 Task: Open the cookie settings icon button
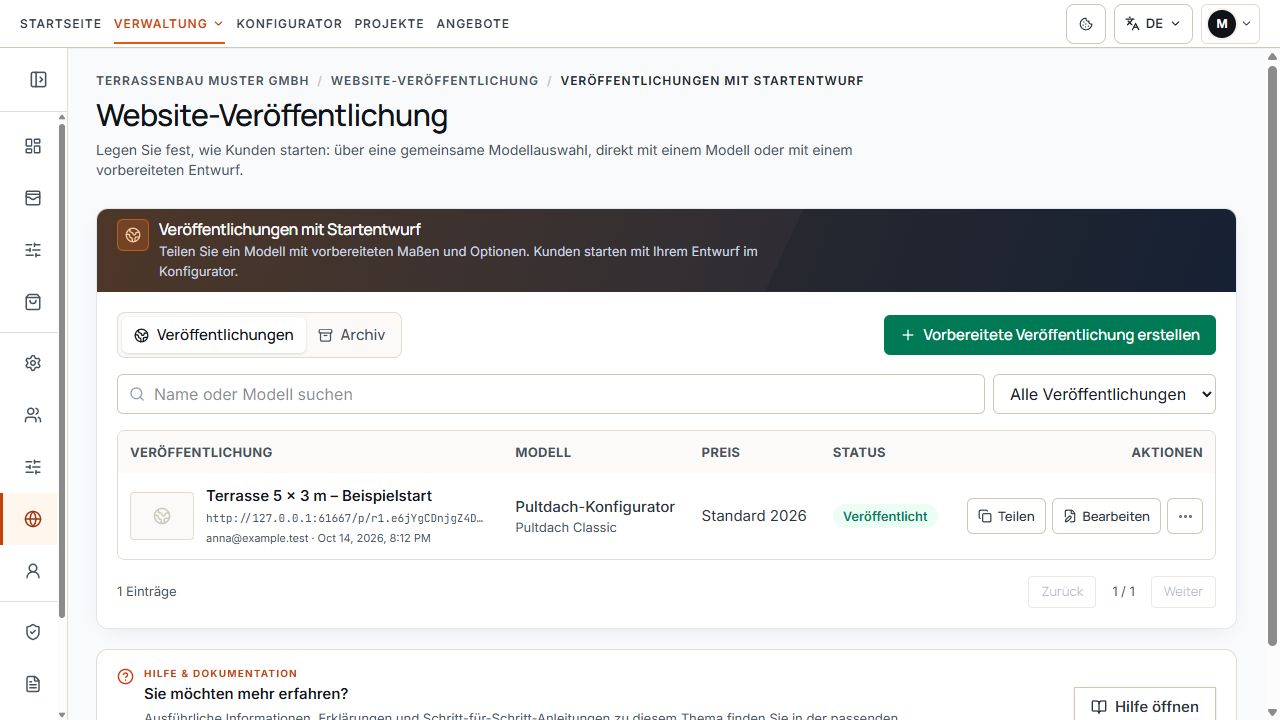[1086, 24]
